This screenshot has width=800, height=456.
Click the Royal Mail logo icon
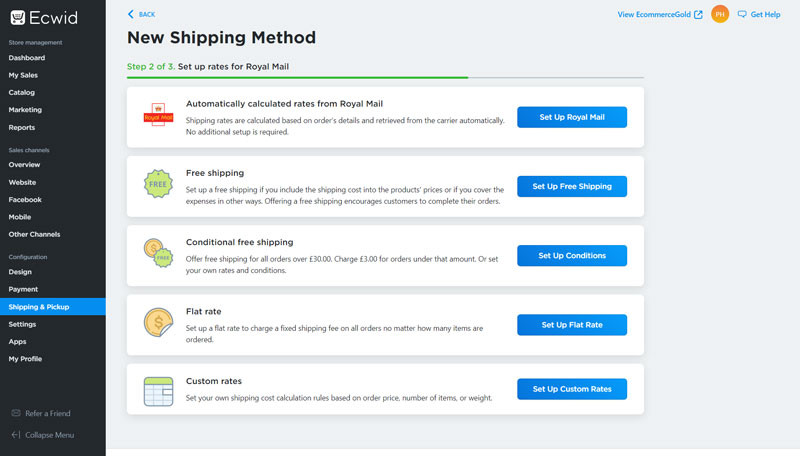[158, 115]
